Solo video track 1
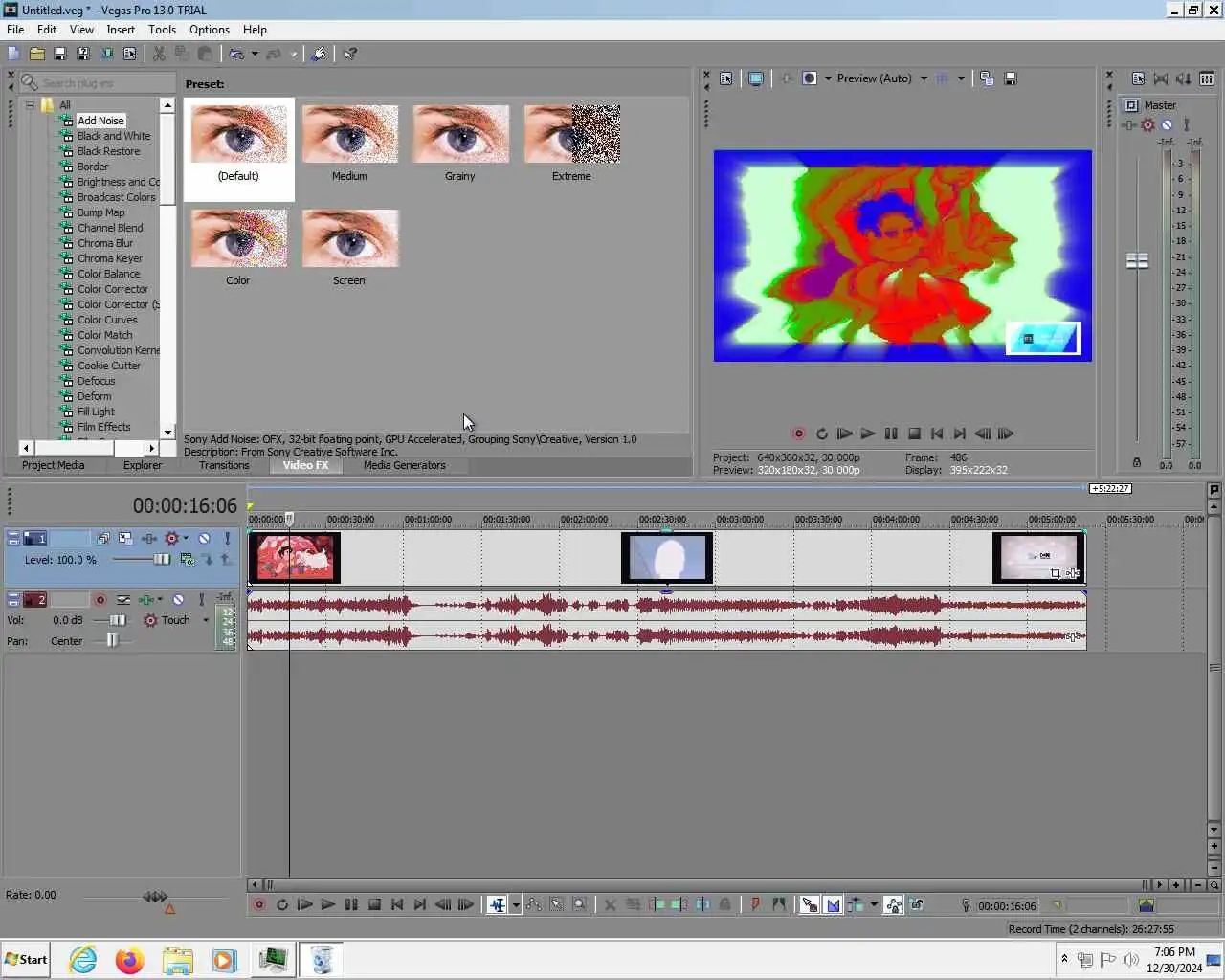 click(227, 539)
